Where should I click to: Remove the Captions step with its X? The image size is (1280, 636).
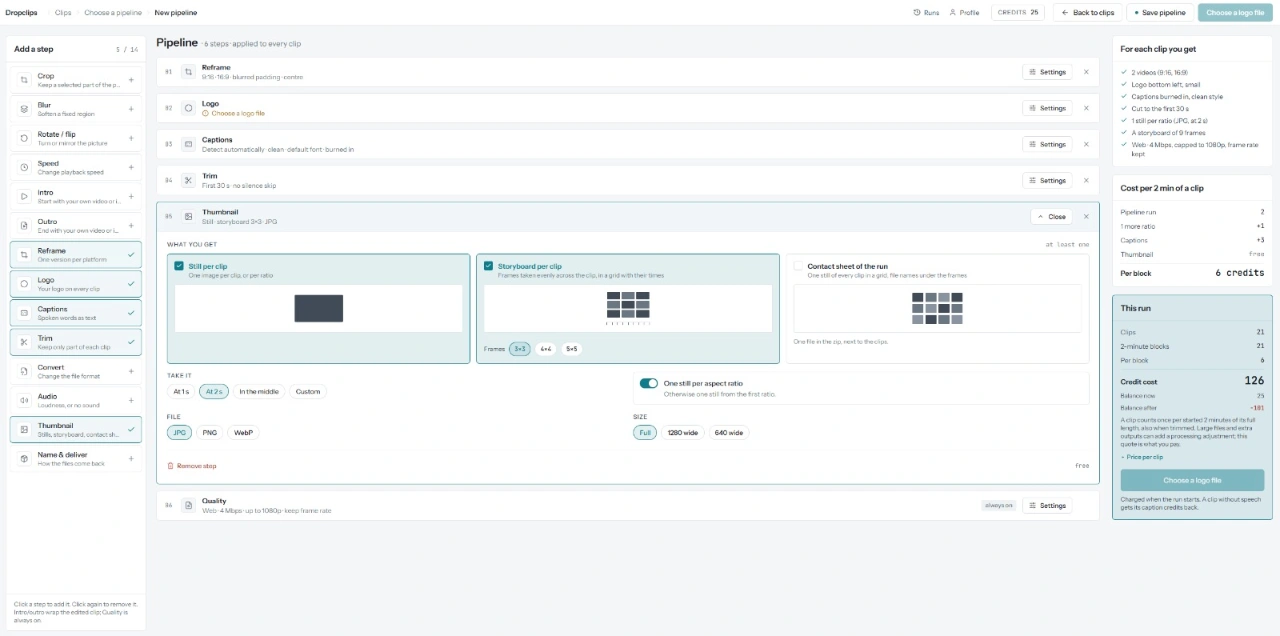coord(1086,144)
